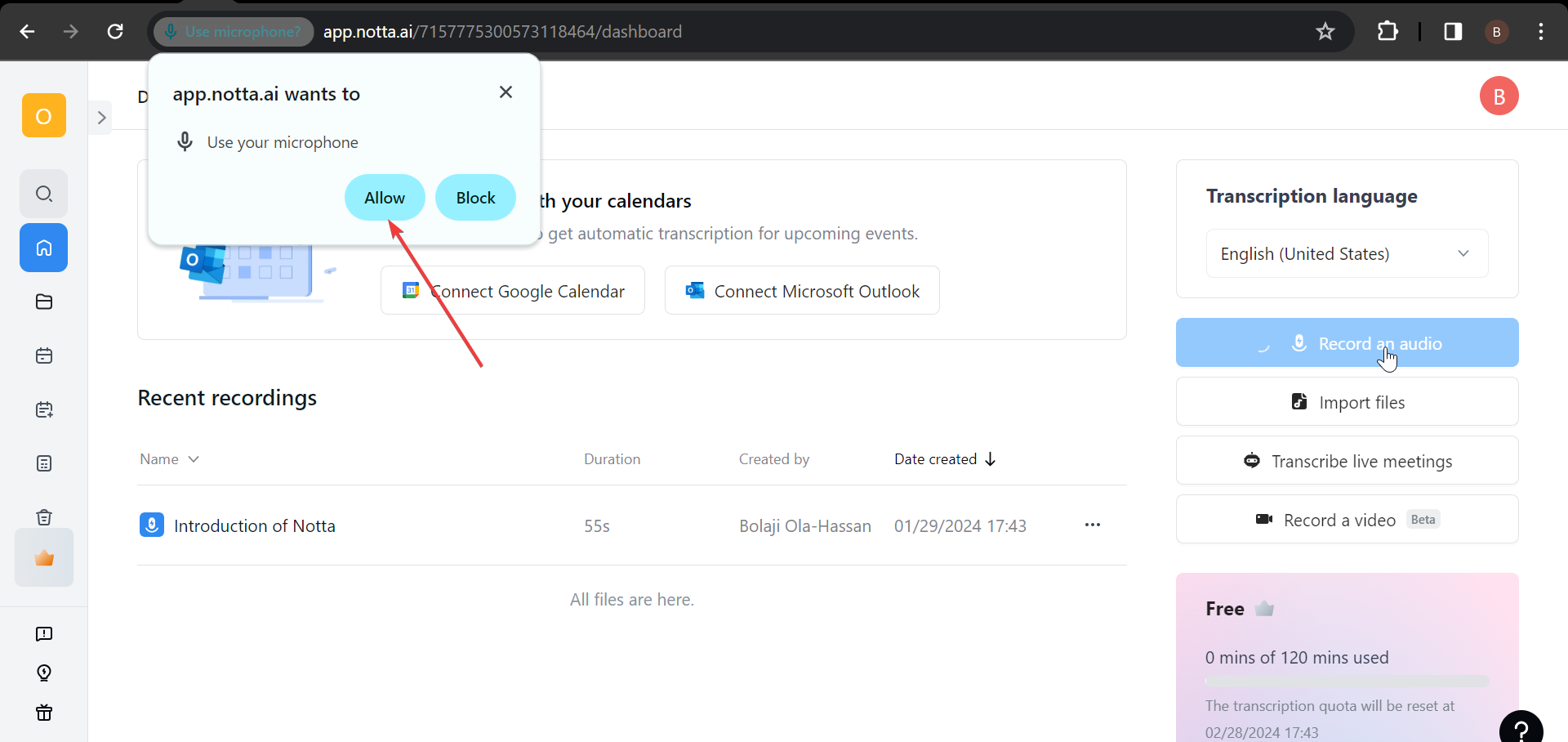1568x742 pixels.
Task: Open the trash bin in the sidebar
Action: [44, 517]
